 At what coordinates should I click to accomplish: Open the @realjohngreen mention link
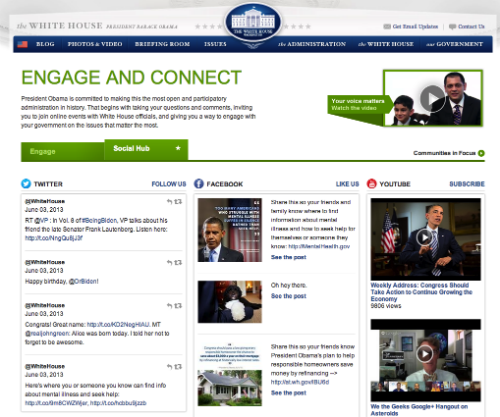coord(47,333)
